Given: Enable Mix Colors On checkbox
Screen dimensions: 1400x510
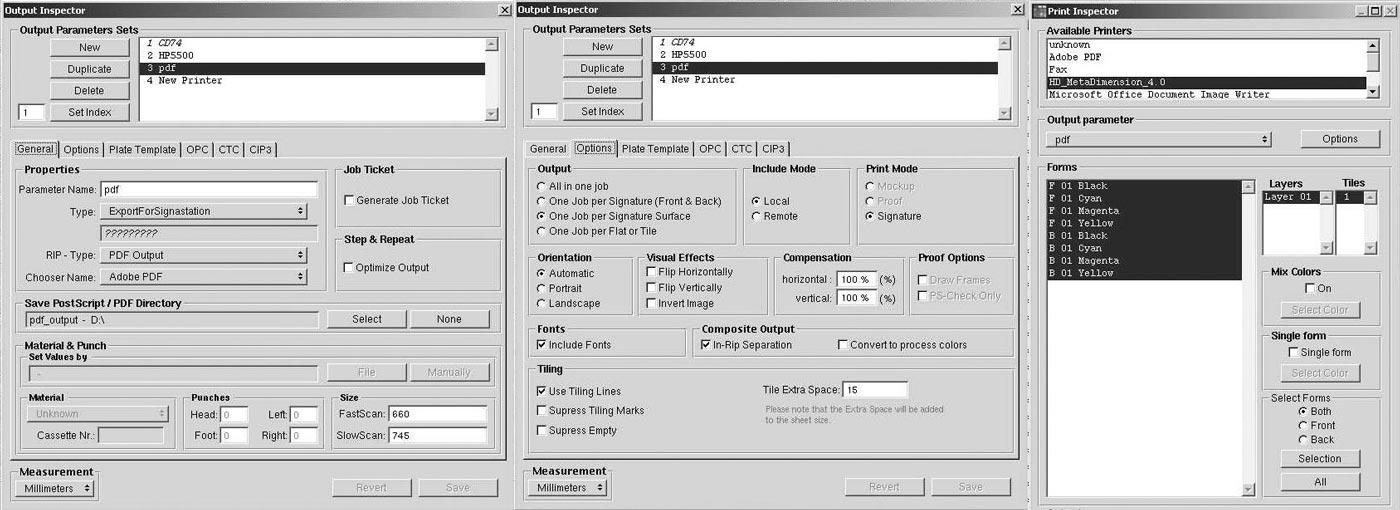Looking at the screenshot, I should pyautogui.click(x=1311, y=288).
